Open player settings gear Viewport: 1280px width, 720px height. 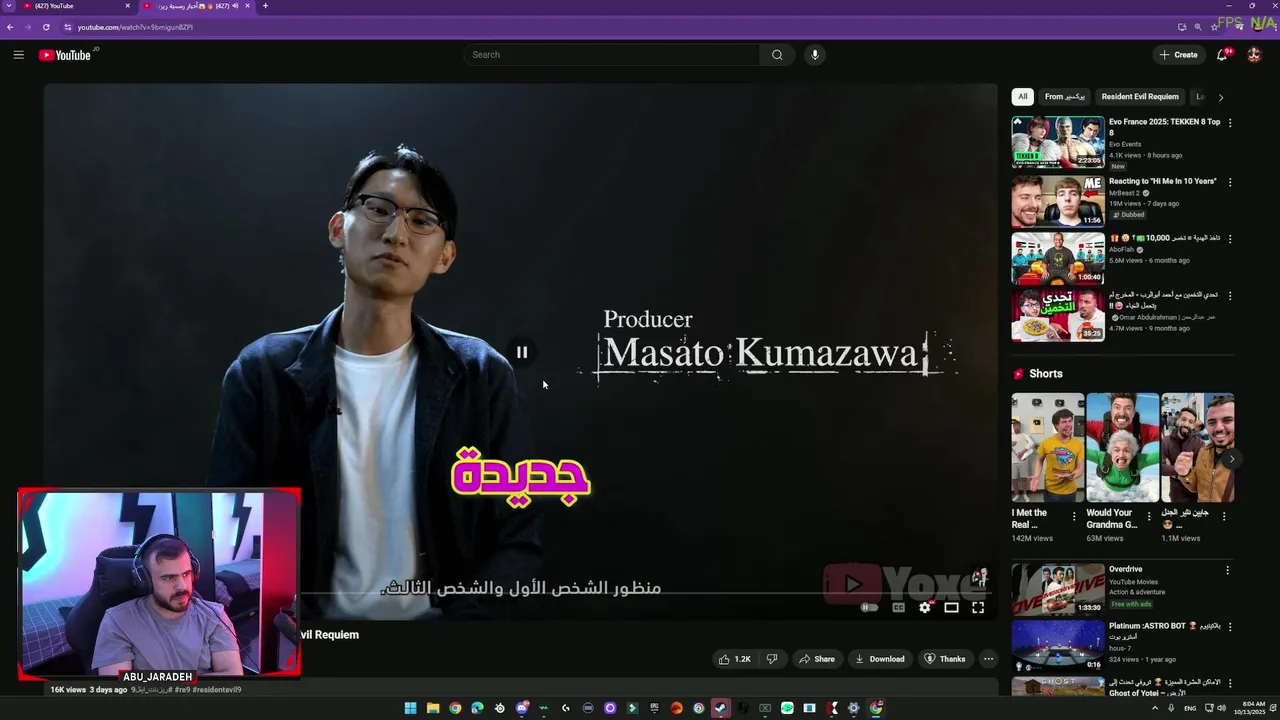[925, 607]
